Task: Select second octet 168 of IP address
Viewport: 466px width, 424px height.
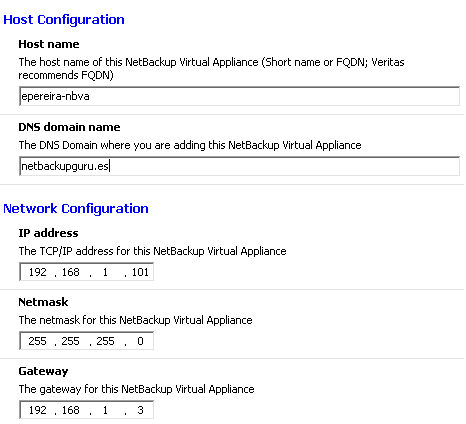Action: coord(71,272)
